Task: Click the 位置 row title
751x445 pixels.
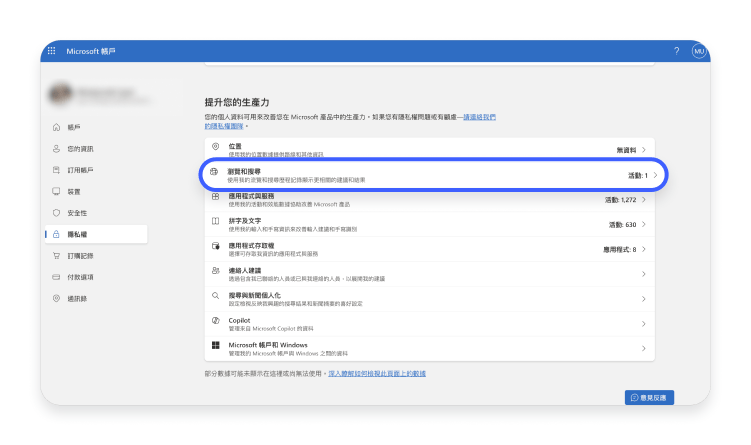Action: tap(235, 146)
